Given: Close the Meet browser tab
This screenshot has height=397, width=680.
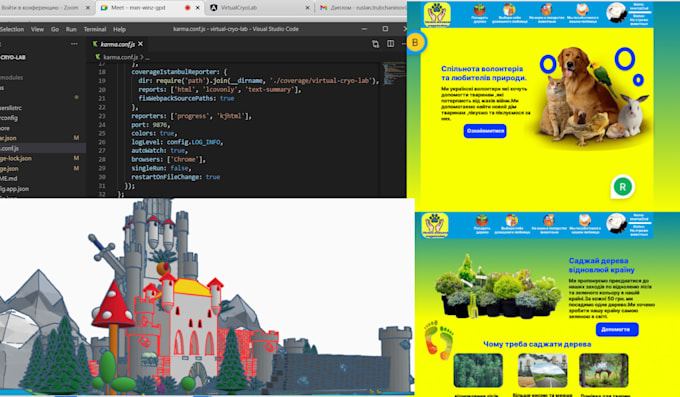Looking at the screenshot, I should [198, 8].
